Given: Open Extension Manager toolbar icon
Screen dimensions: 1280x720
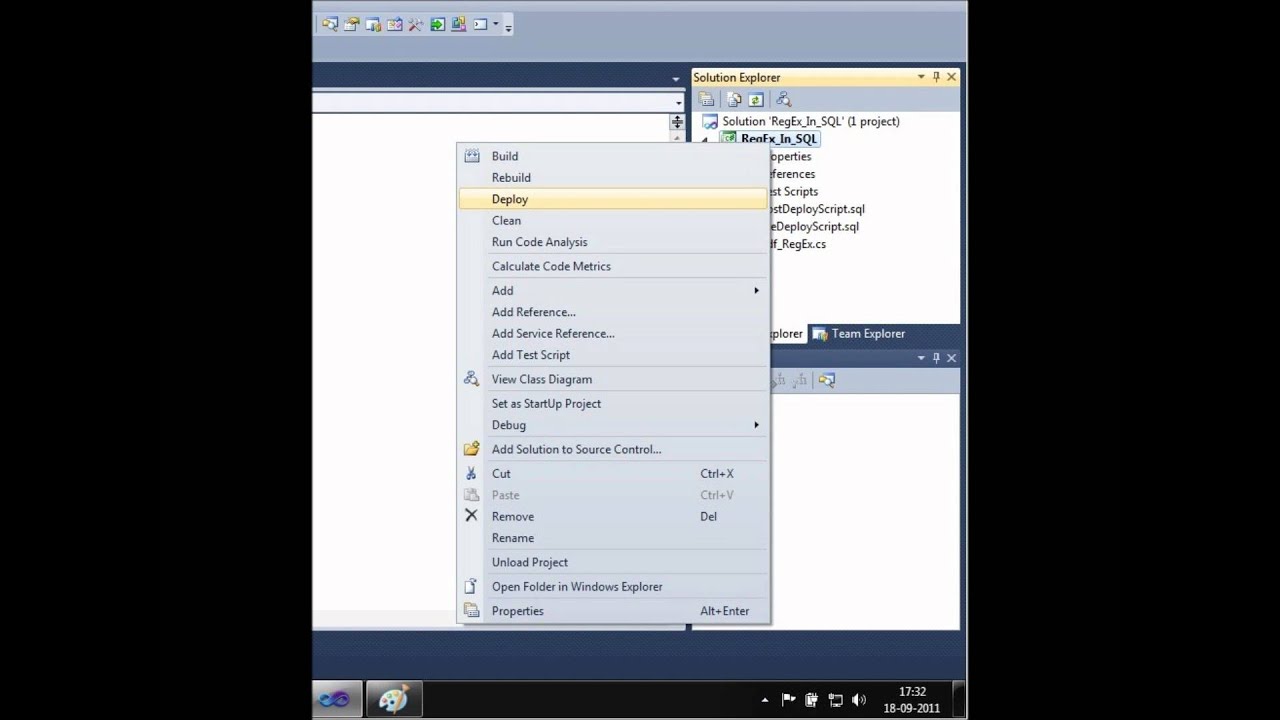Looking at the screenshot, I should [x=458, y=25].
